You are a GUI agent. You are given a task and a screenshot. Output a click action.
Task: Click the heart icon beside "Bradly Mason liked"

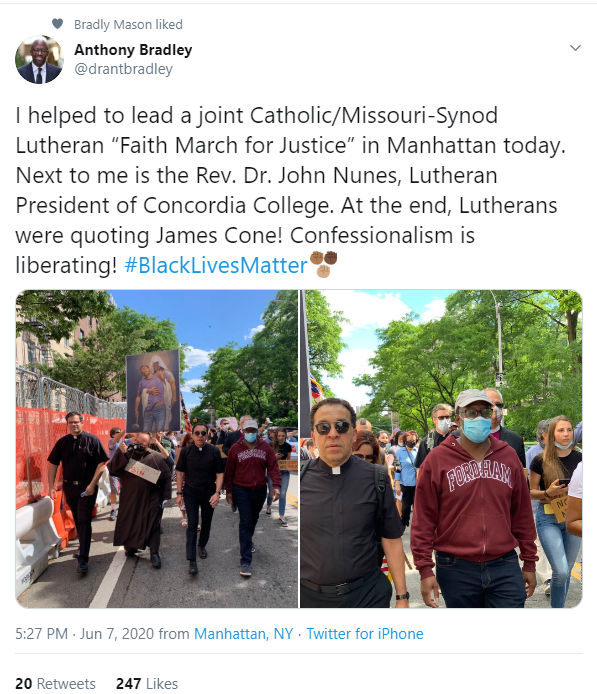tap(58, 23)
